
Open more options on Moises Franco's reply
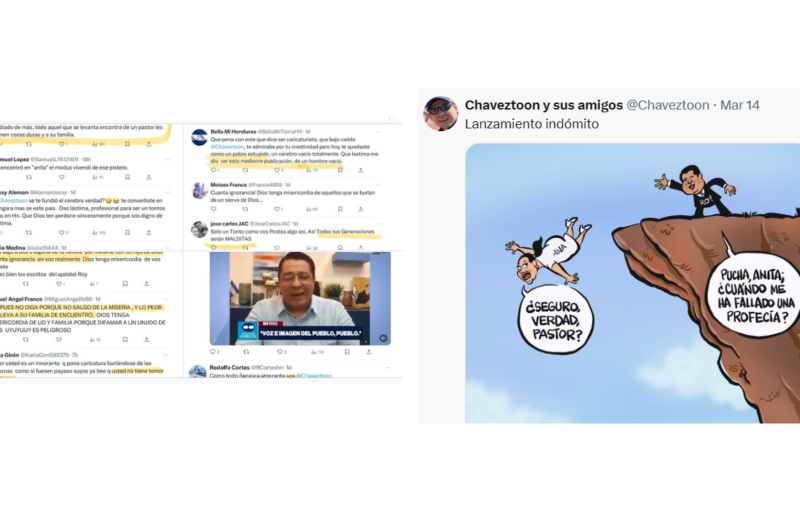click(378, 185)
